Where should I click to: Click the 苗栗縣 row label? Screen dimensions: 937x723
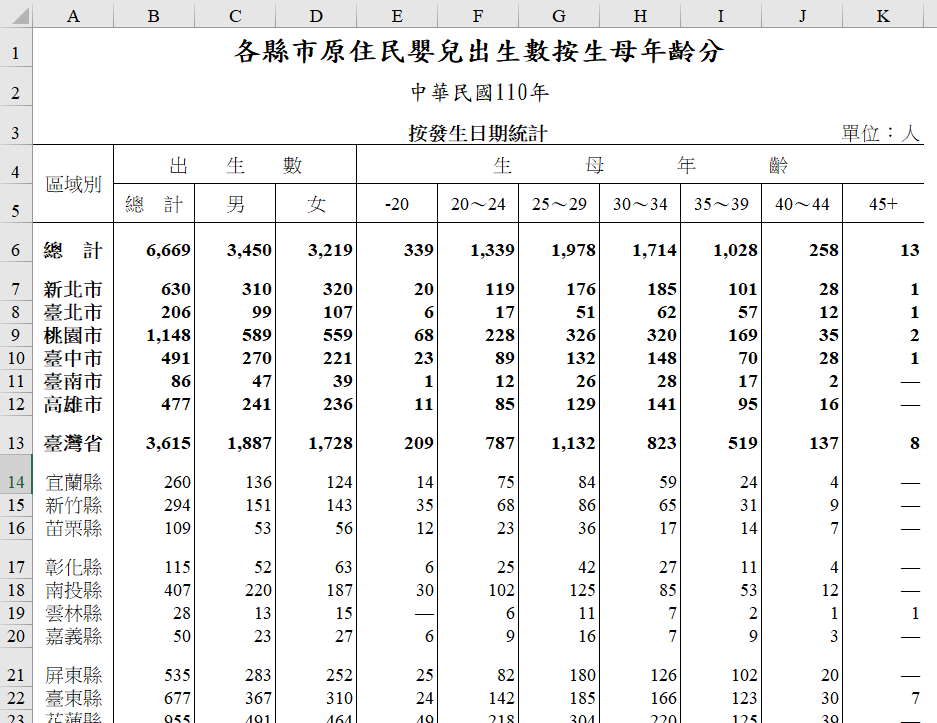(x=74, y=528)
